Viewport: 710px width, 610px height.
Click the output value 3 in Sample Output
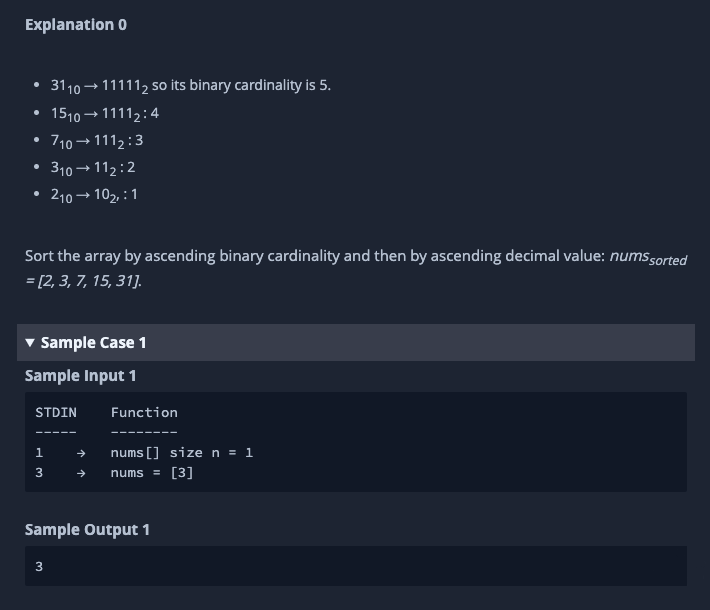pos(39,566)
